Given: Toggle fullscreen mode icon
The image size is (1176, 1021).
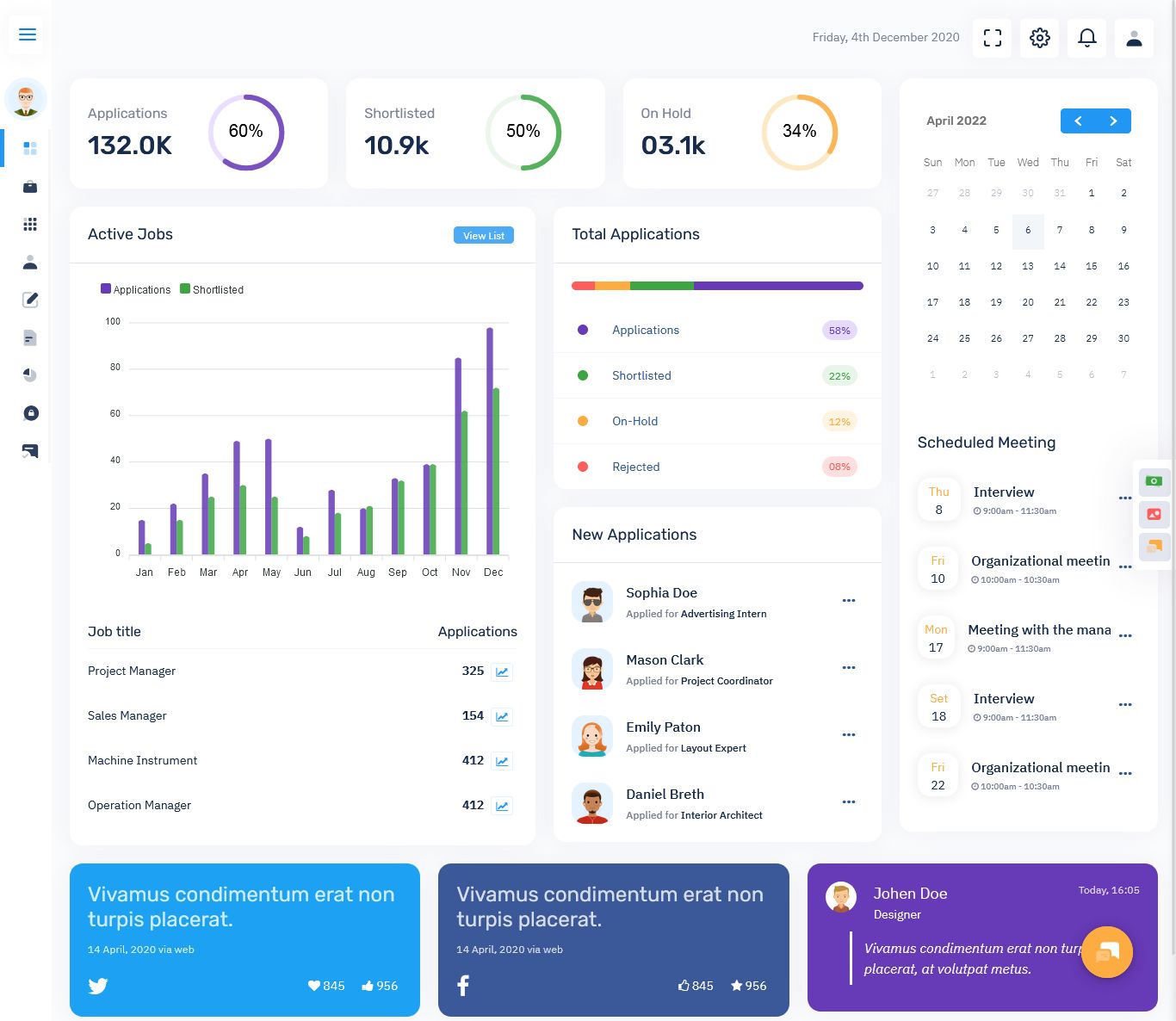Looking at the screenshot, I should [x=992, y=38].
